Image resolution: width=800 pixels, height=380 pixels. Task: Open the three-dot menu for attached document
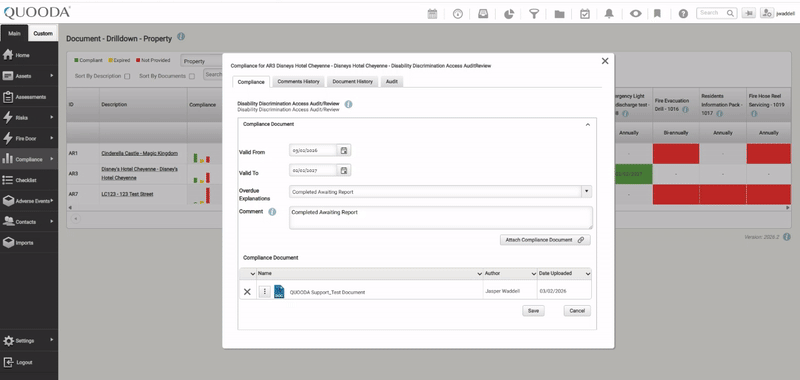[x=264, y=292]
